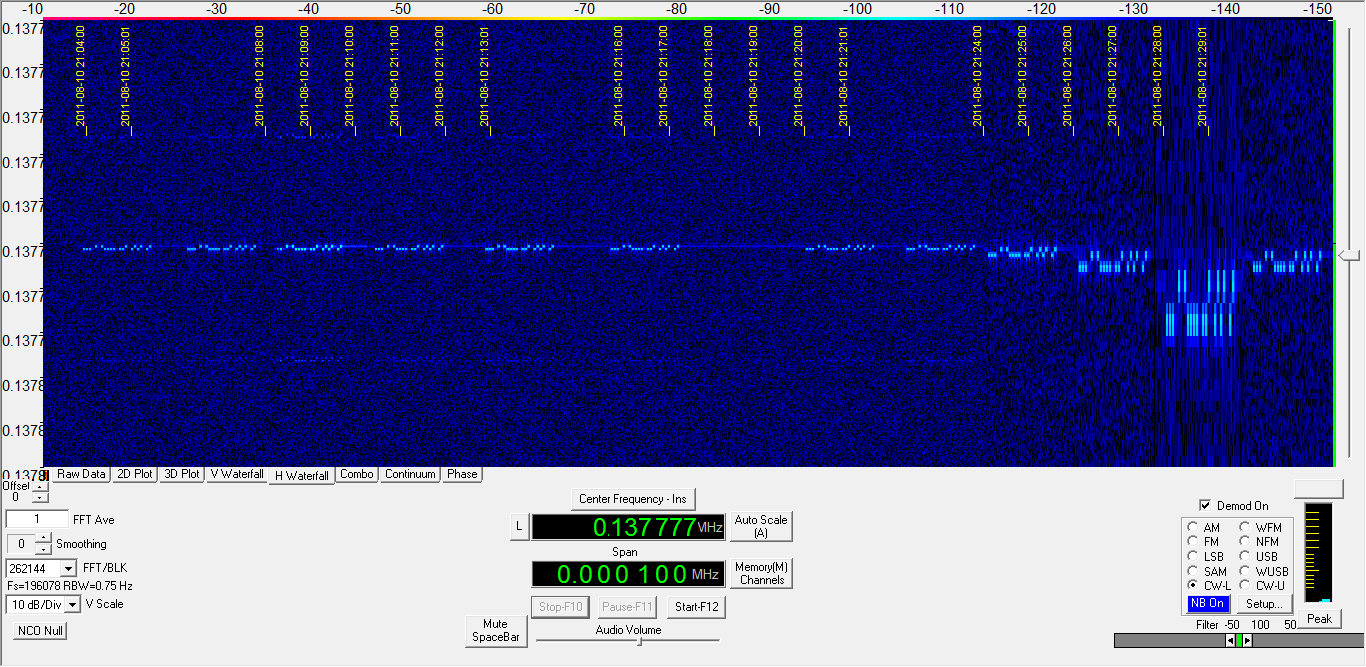Click the Start-F12 button
The height and width of the screenshot is (667, 1366).
point(695,606)
